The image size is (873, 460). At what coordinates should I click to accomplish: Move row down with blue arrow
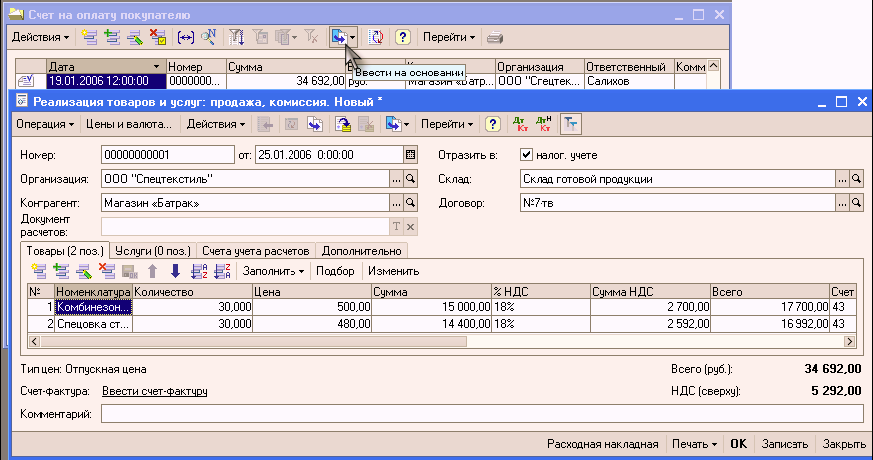tap(175, 271)
